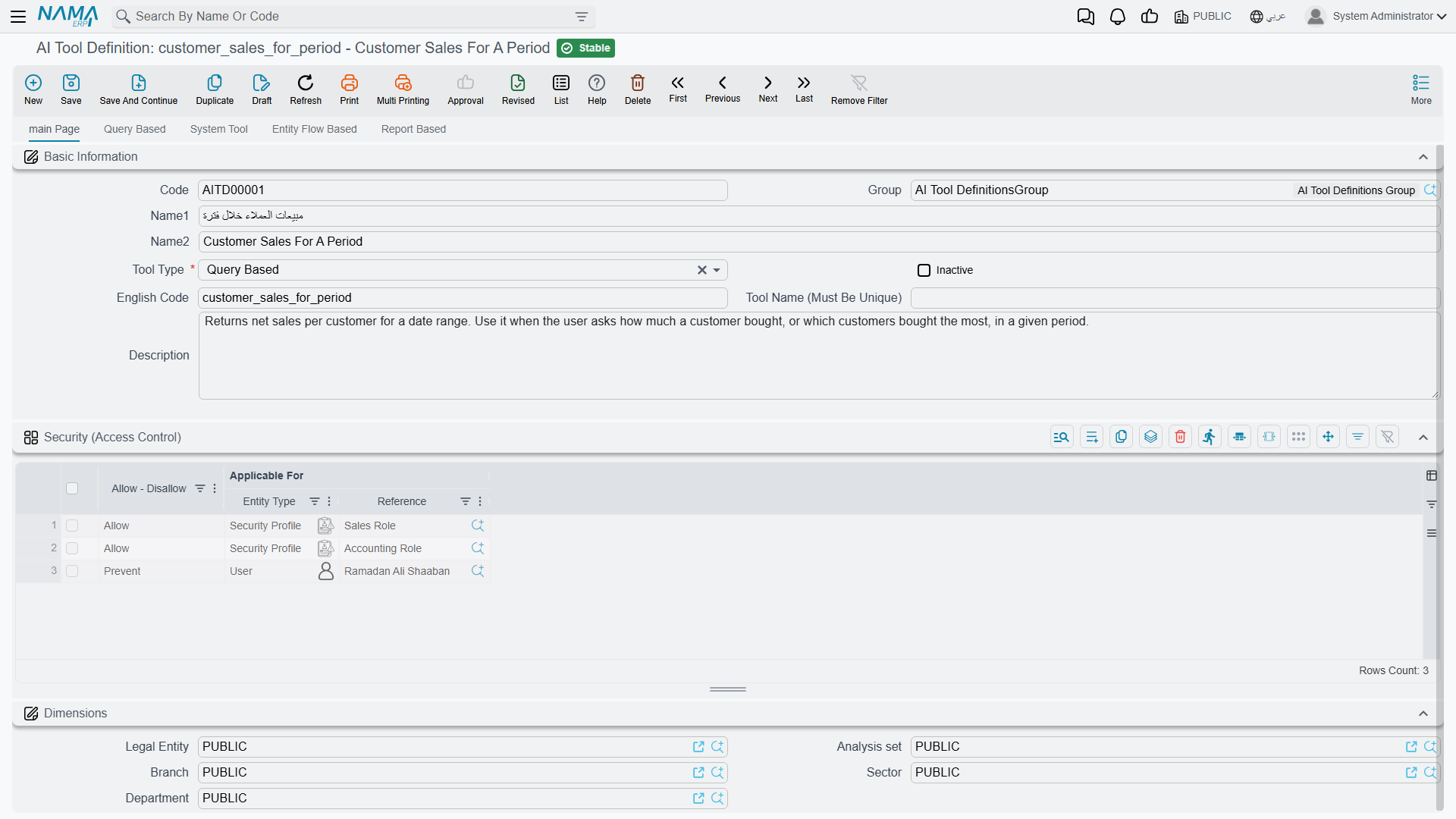Toggle the Inactive checkbox
The width and height of the screenshot is (1456, 819).
(x=924, y=270)
